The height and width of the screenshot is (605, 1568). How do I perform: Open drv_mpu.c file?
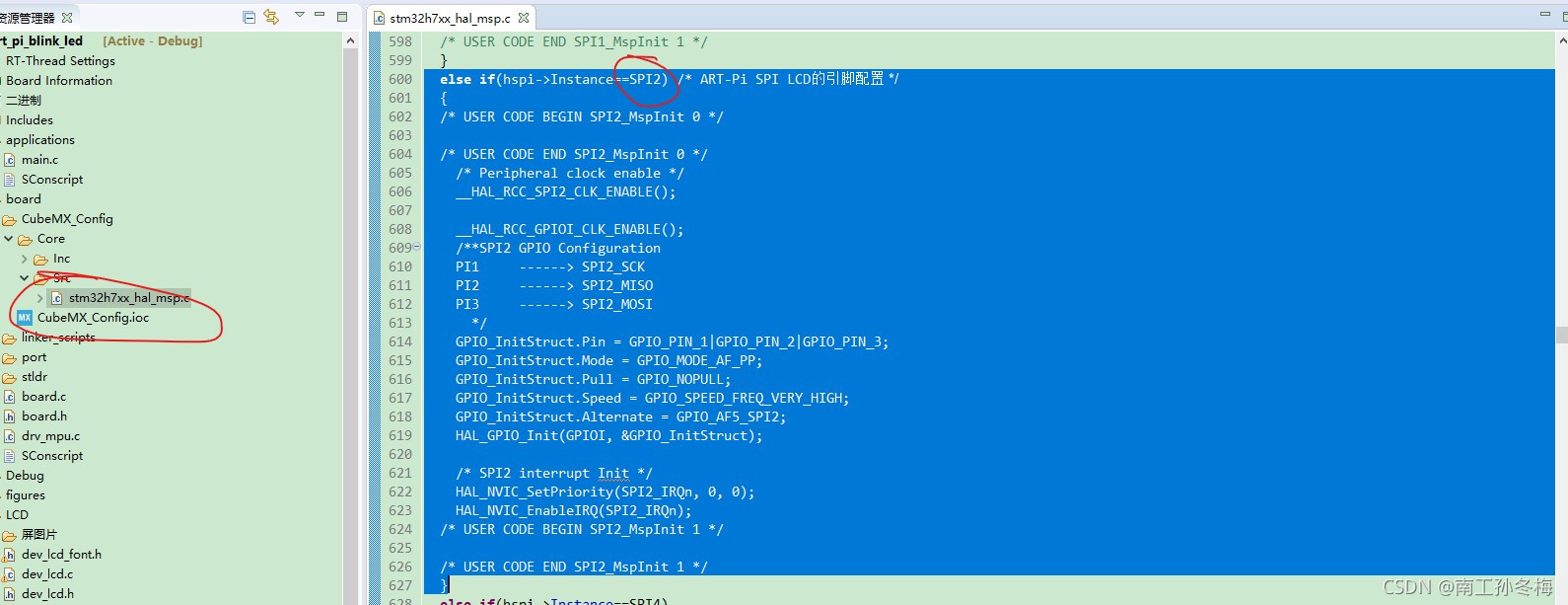pos(50,435)
